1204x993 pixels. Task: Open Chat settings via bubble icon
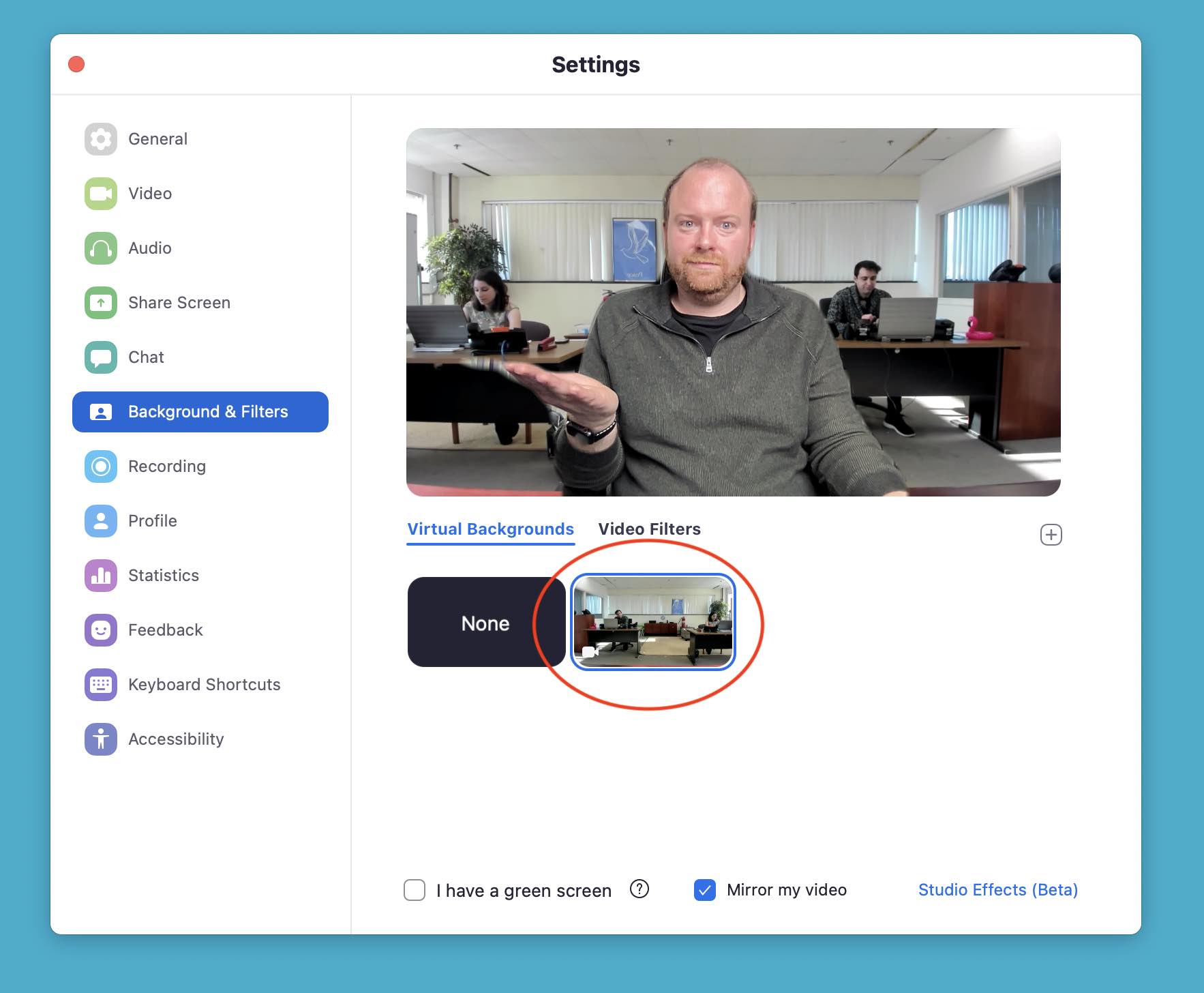101,357
